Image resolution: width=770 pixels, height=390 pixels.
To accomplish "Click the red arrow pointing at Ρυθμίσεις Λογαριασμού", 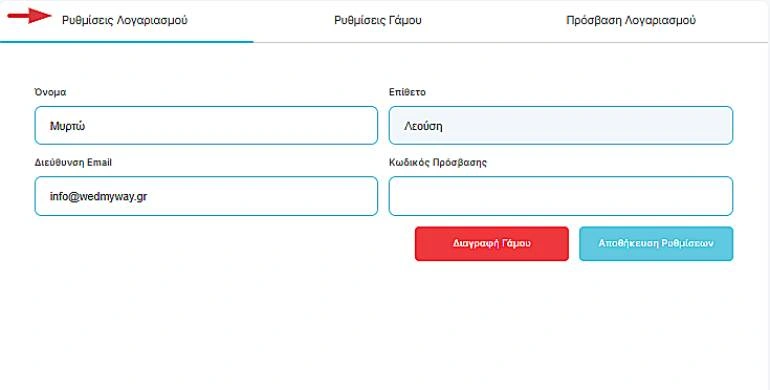I will coord(29,16).
